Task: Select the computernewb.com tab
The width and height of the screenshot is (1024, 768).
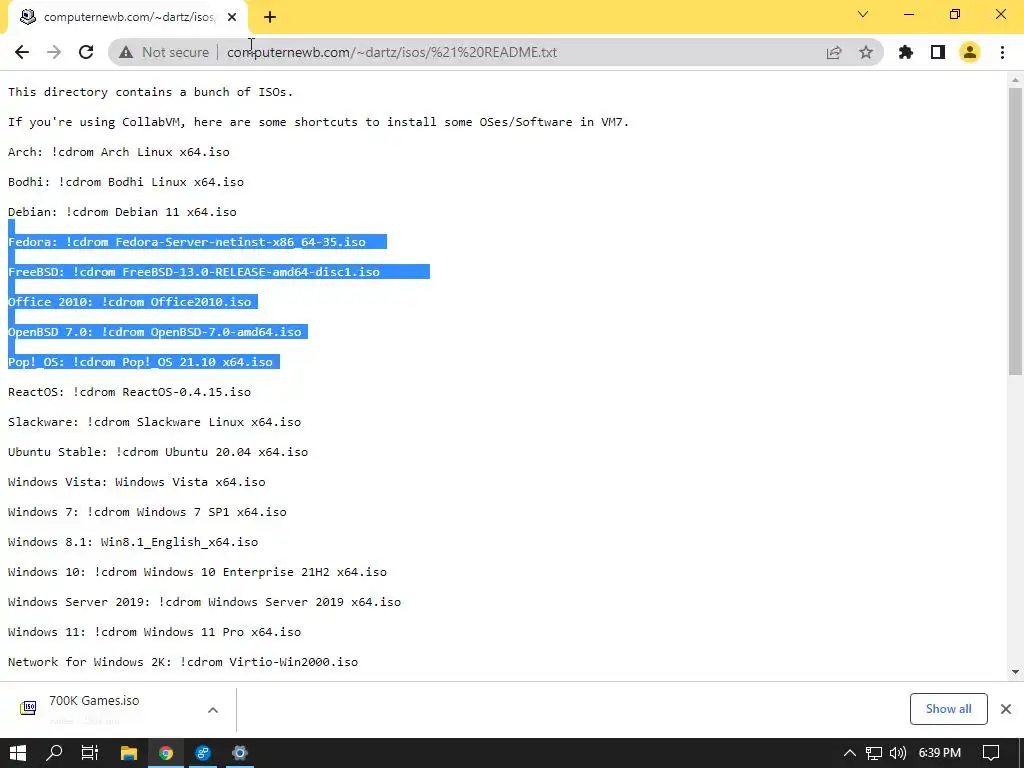Action: [x=127, y=18]
